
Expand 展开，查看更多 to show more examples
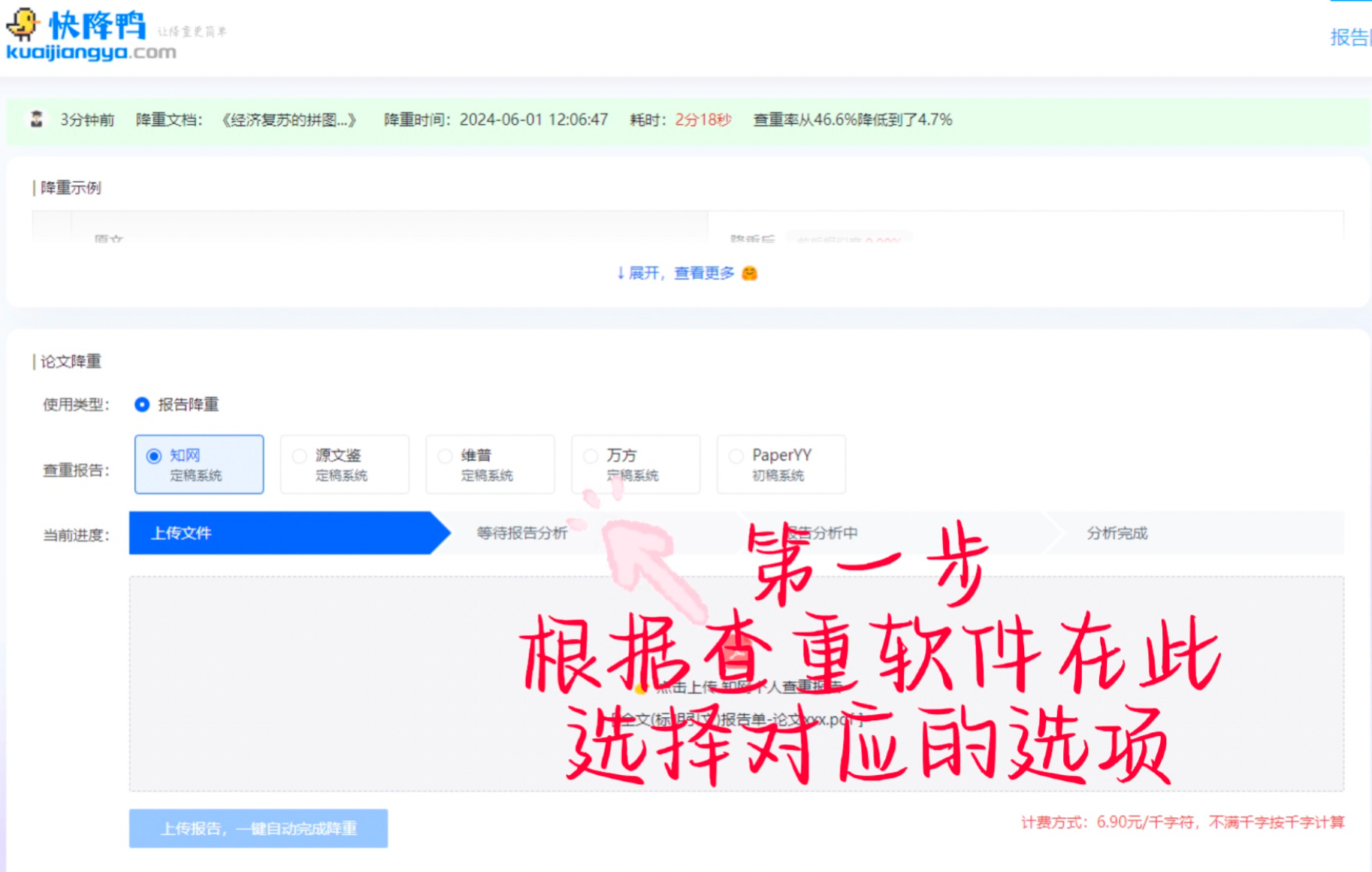pos(676,273)
